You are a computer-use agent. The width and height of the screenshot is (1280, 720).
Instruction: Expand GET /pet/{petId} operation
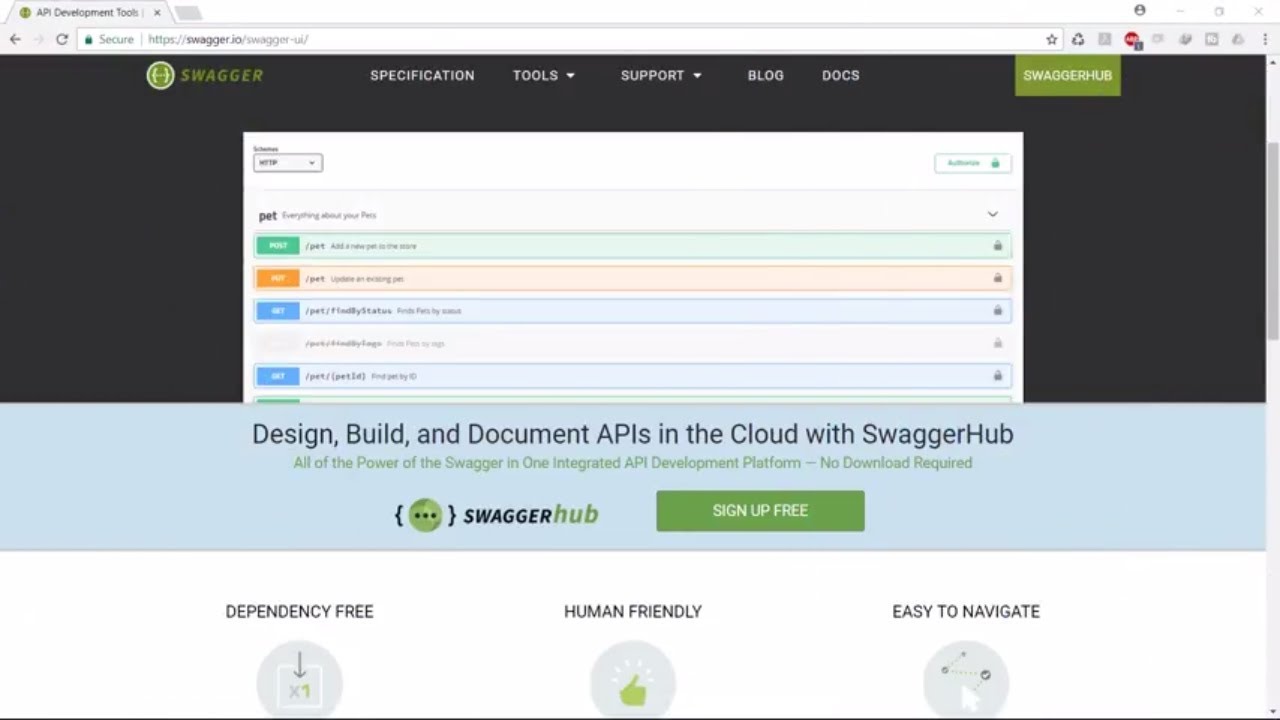pos(633,376)
